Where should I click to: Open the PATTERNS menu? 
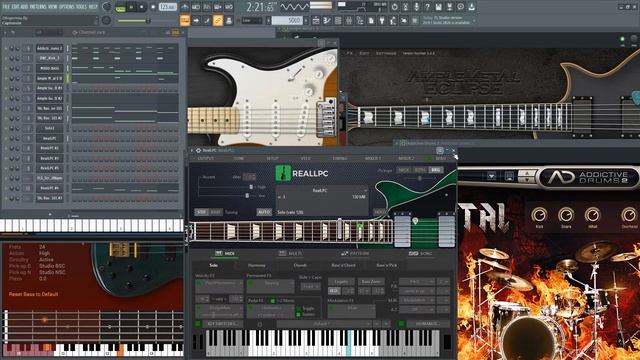(x=38, y=7)
